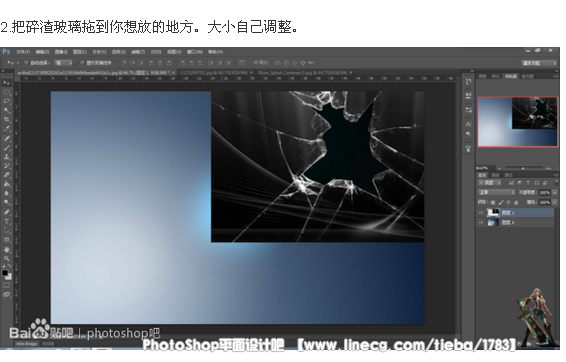This screenshot has width=566, height=362.
Task: Toggle lock transparent pixels icon
Action: (493, 202)
